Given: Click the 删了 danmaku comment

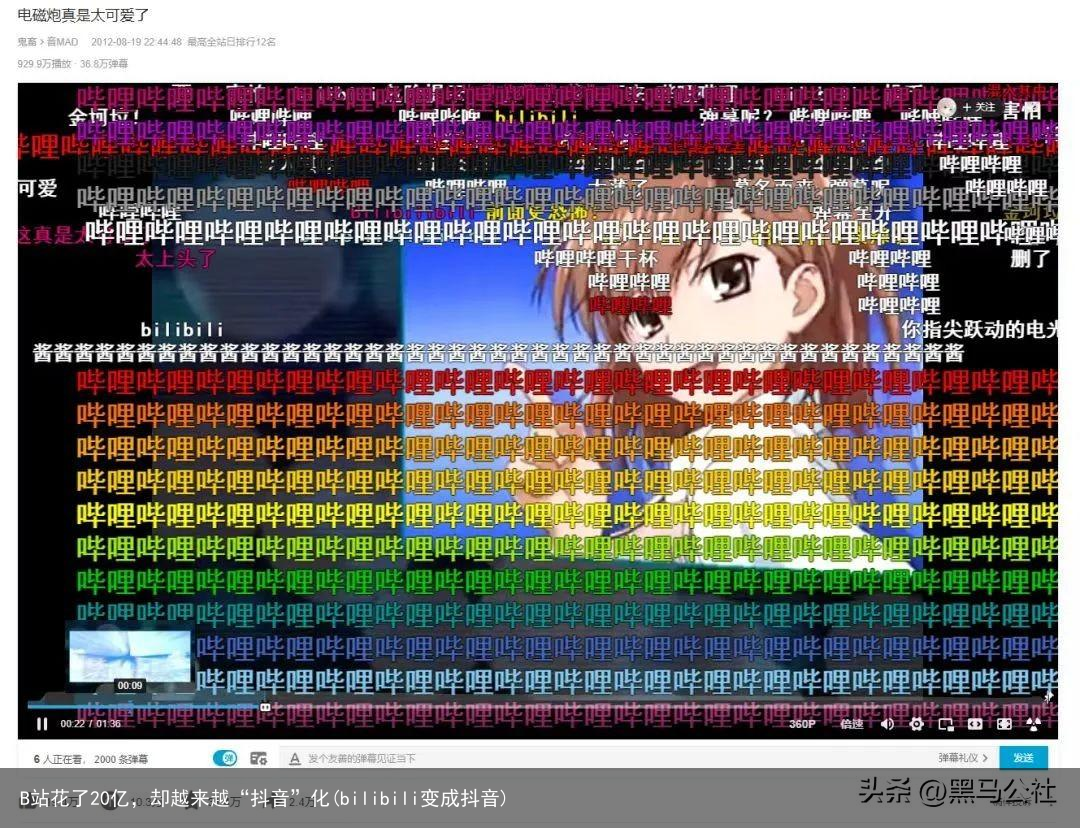Looking at the screenshot, I should [1030, 259].
